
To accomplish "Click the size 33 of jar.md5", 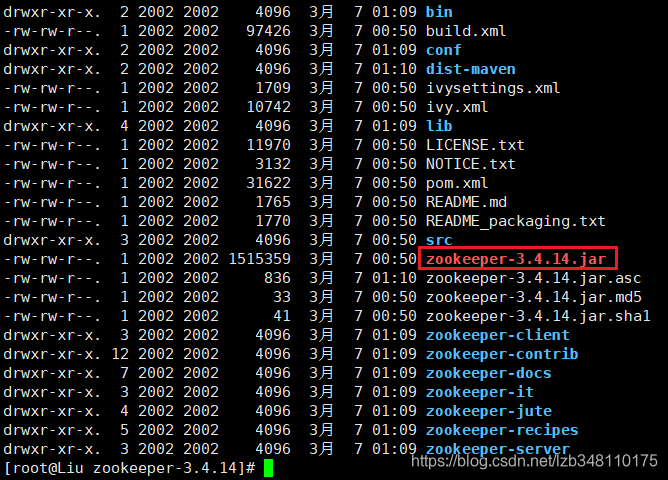I will 282,297.
